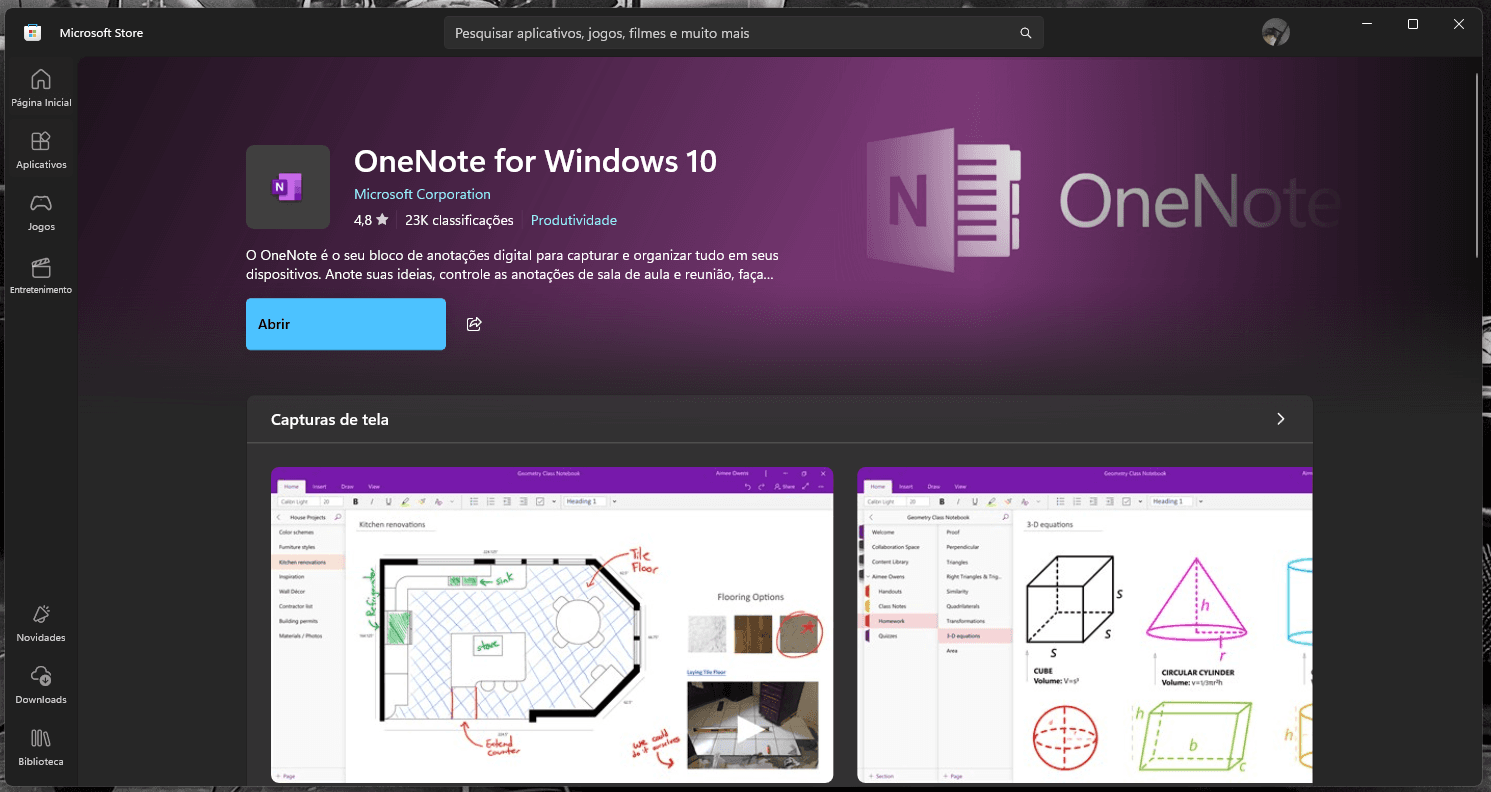Expand the Capturas de tela section chevron
The width and height of the screenshot is (1491, 792).
pyautogui.click(x=1280, y=419)
